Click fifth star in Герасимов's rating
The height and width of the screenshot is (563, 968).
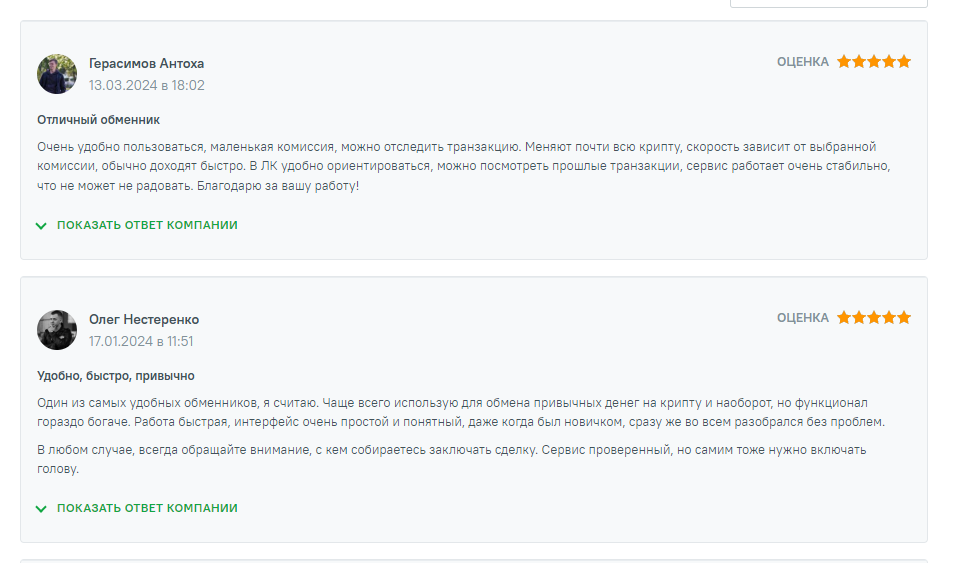pyautogui.click(x=904, y=62)
